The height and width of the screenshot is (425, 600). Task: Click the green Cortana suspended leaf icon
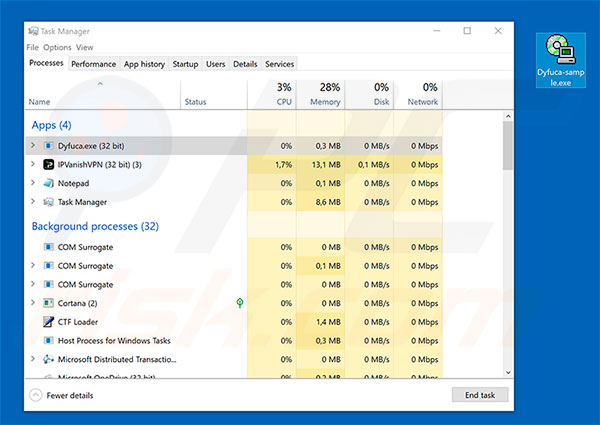[x=240, y=303]
